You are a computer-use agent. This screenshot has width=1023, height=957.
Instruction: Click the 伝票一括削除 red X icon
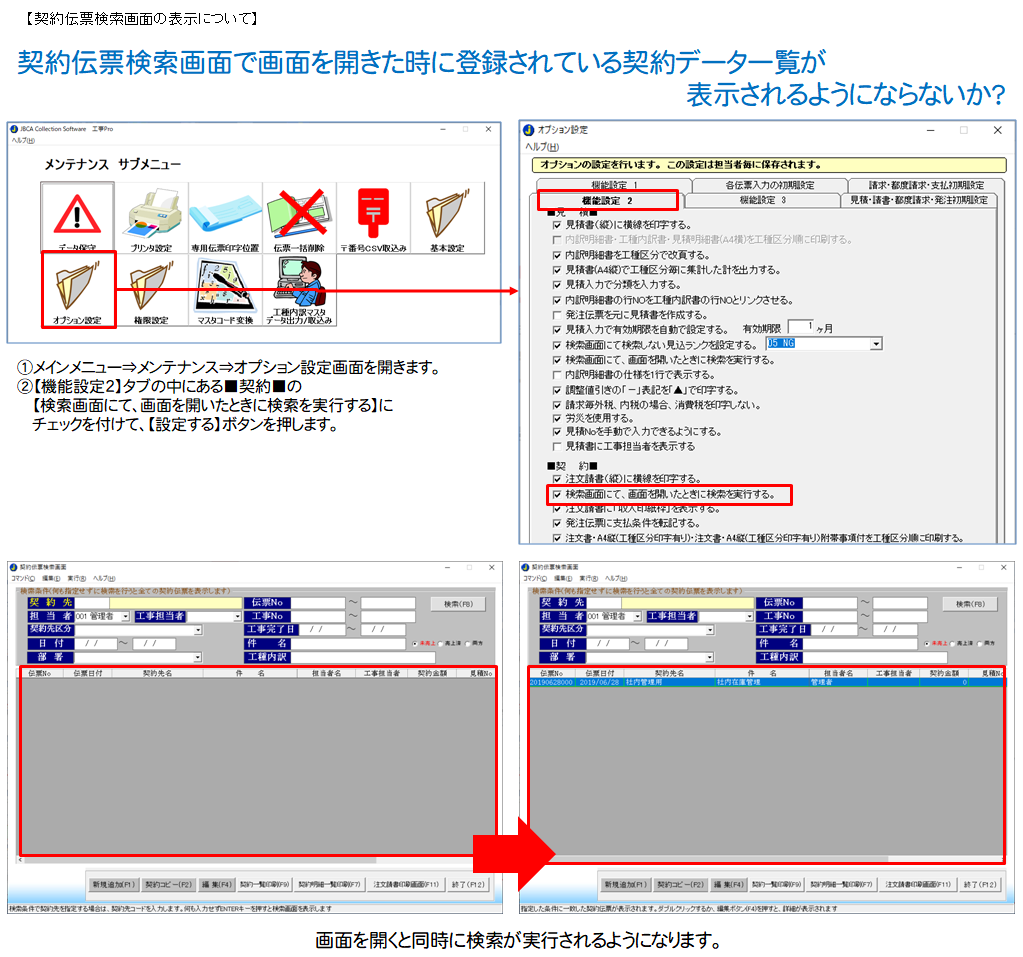pos(299,217)
